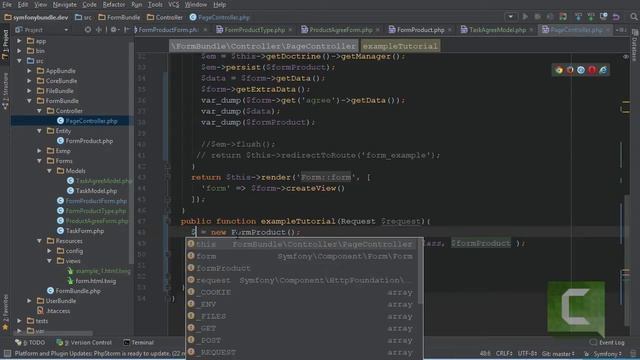Open the File menu
The height and width of the screenshot is (360, 640).
(x=7, y=4)
